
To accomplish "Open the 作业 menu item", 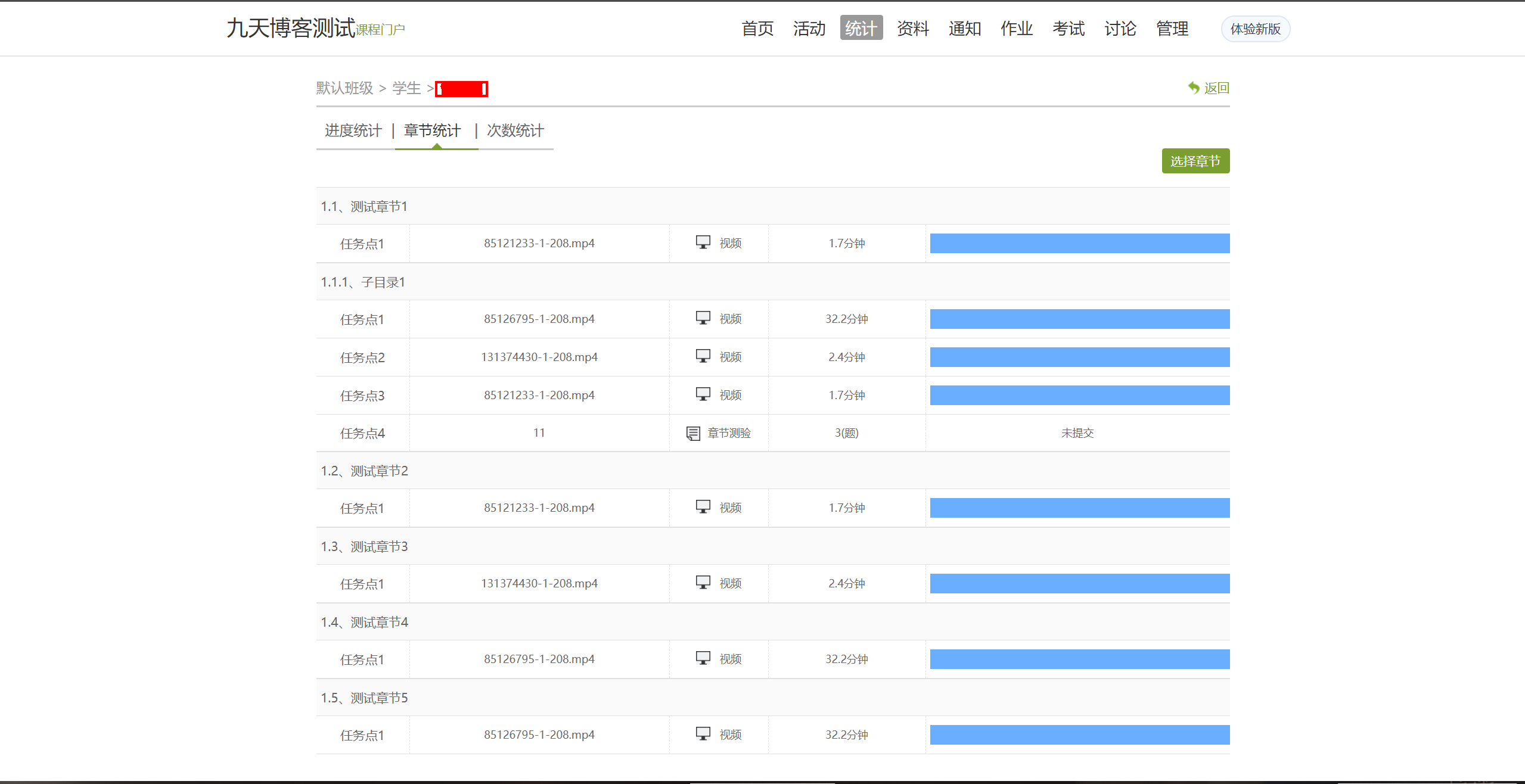I will pyautogui.click(x=1015, y=28).
